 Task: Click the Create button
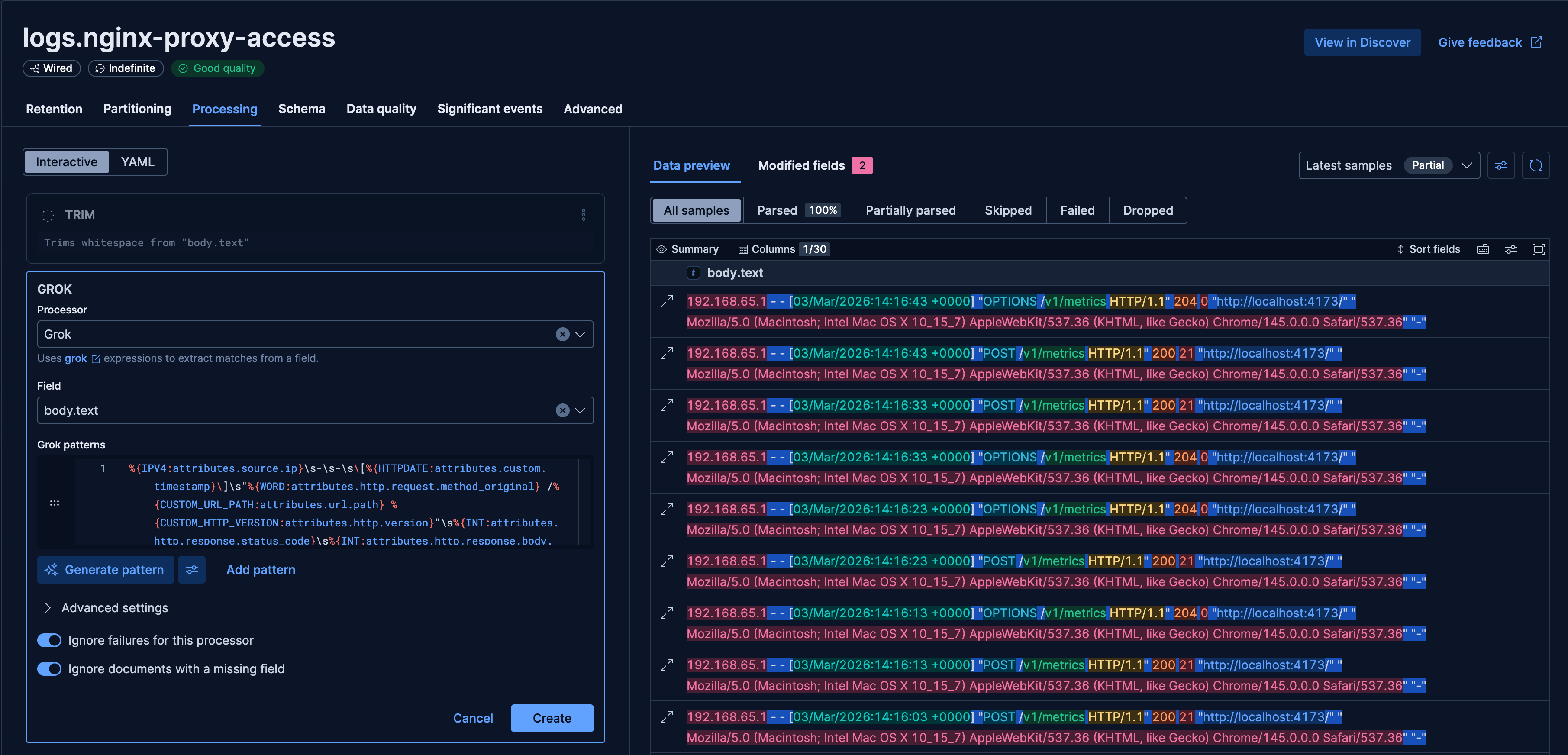[552, 718]
